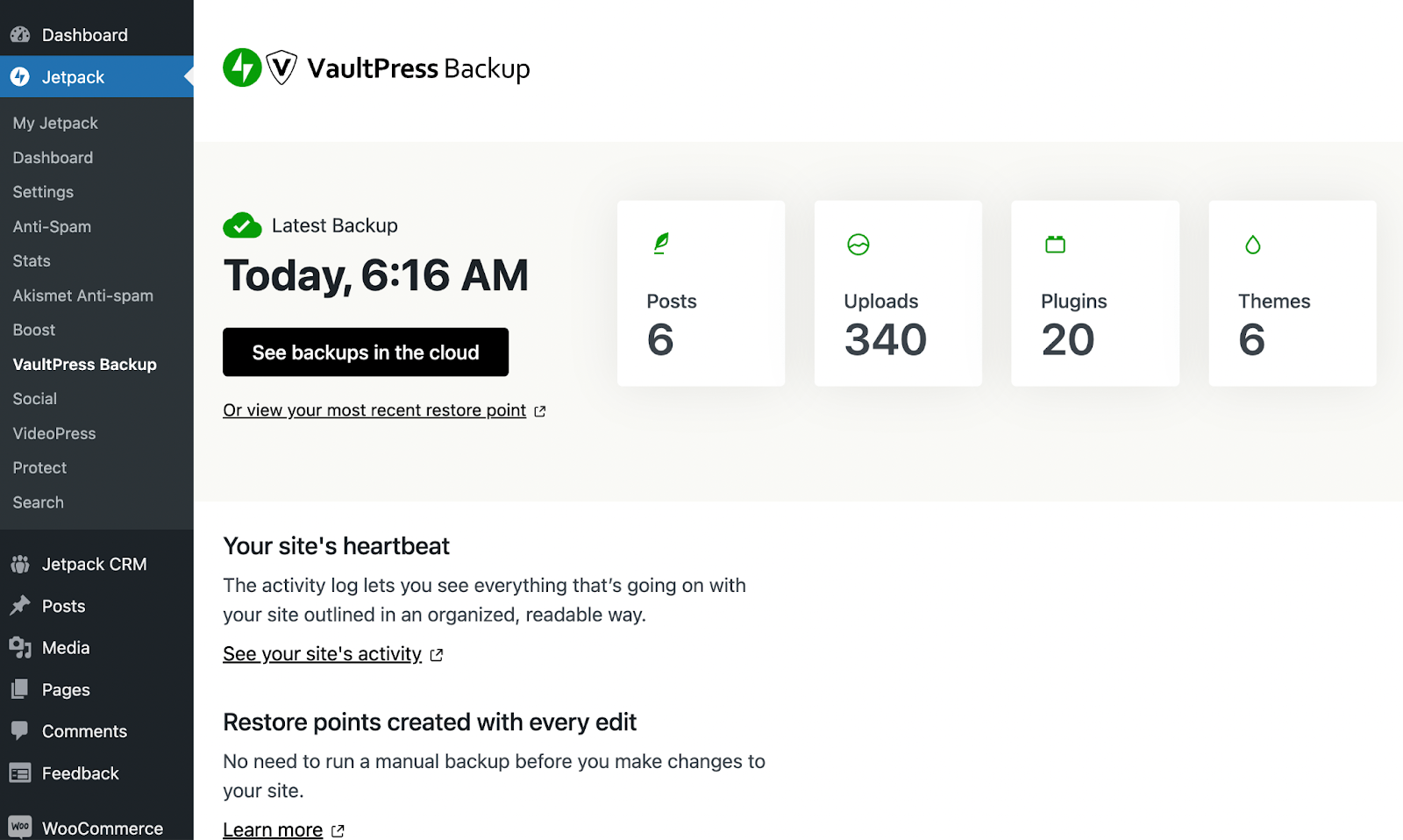This screenshot has height=840, width=1403.
Task: Click Learn more about restore points
Action: (x=273, y=829)
